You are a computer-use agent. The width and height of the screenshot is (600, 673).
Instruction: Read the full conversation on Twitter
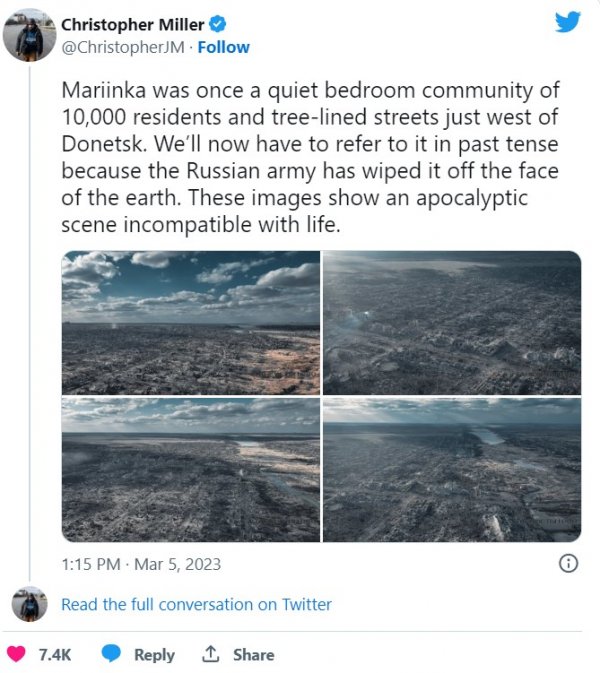pos(196,604)
